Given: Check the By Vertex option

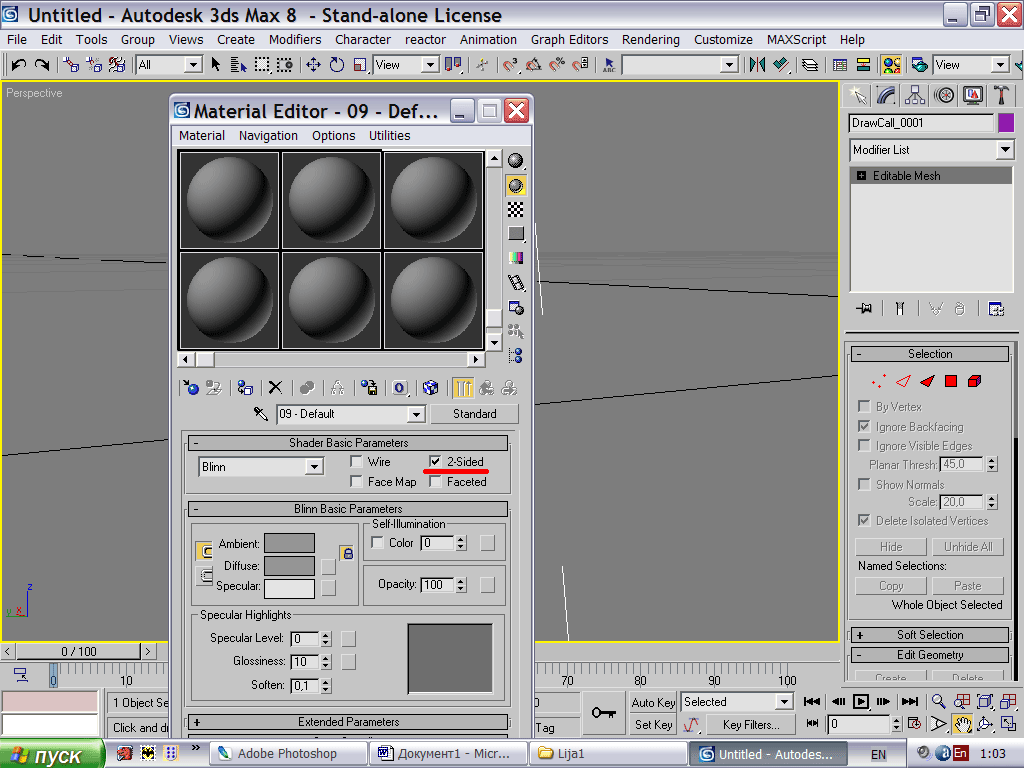Looking at the screenshot, I should click(864, 406).
